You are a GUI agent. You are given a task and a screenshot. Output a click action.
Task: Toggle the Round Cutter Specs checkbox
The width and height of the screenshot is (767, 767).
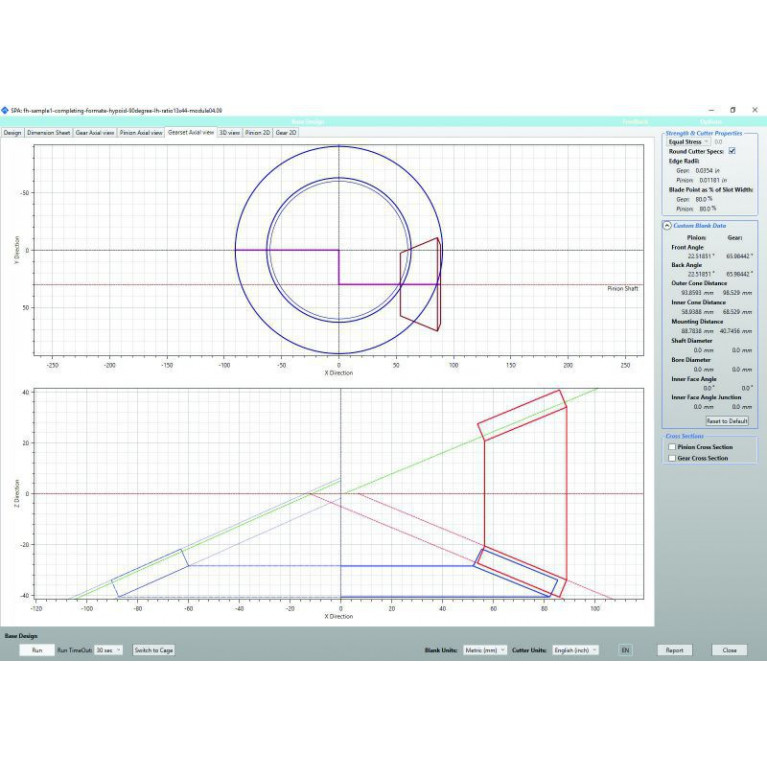tap(732, 151)
